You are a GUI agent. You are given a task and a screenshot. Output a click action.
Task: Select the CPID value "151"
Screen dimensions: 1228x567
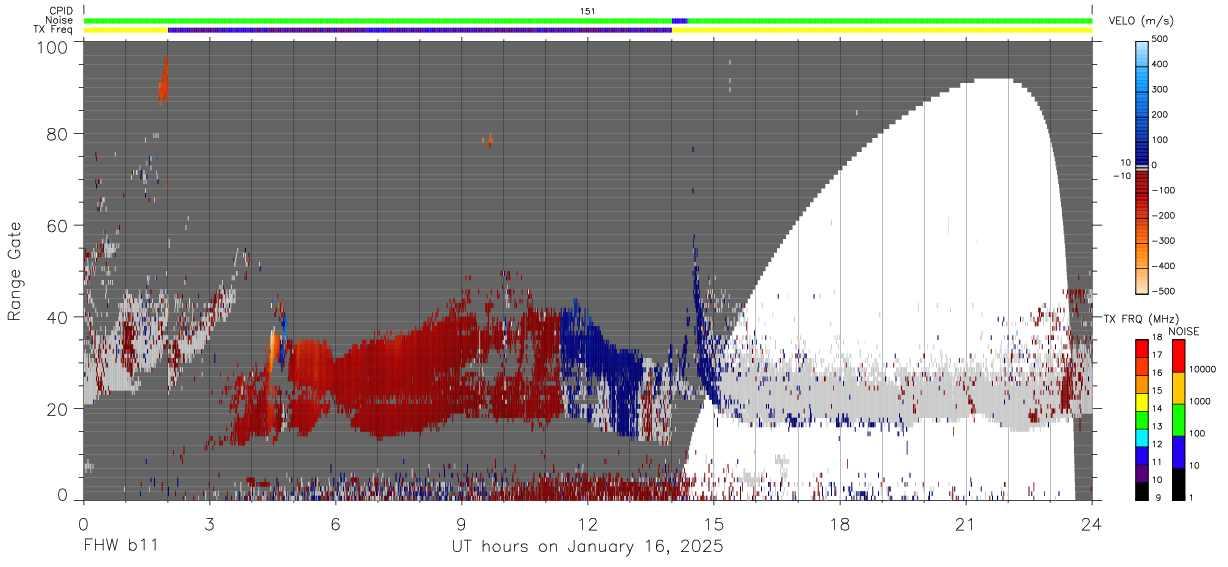pyautogui.click(x=587, y=11)
